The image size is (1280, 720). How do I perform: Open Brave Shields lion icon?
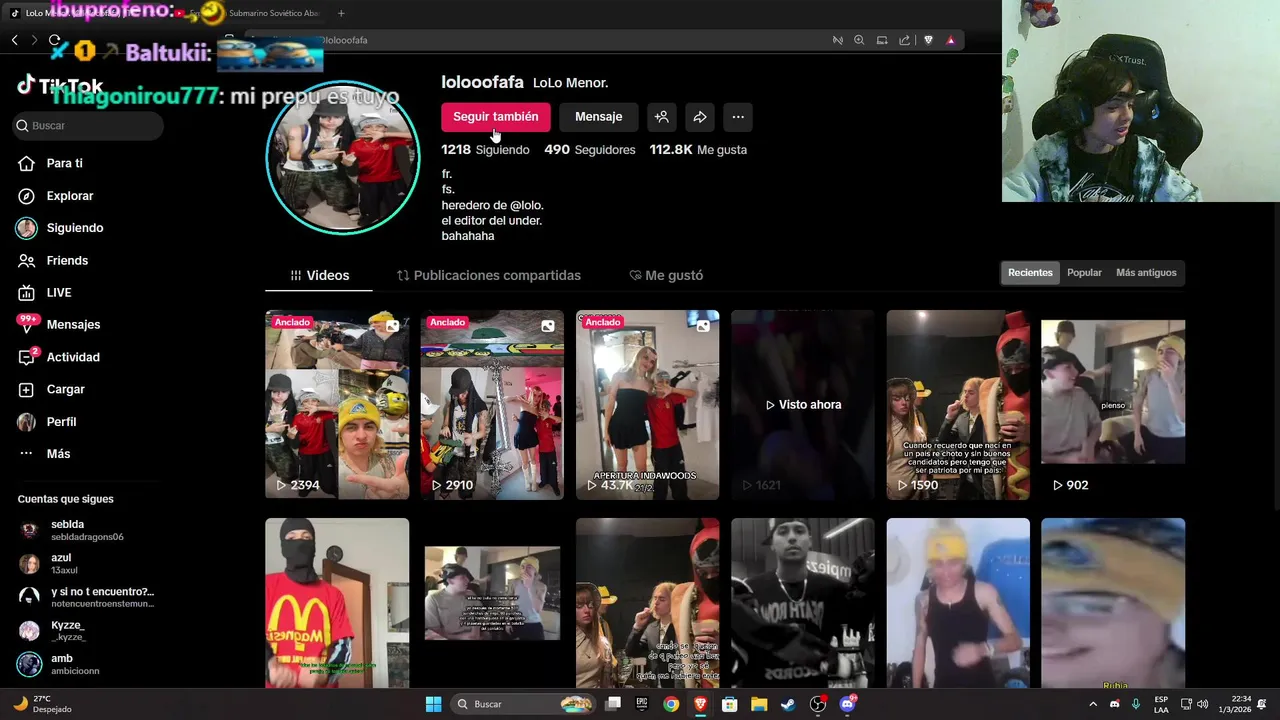[928, 40]
